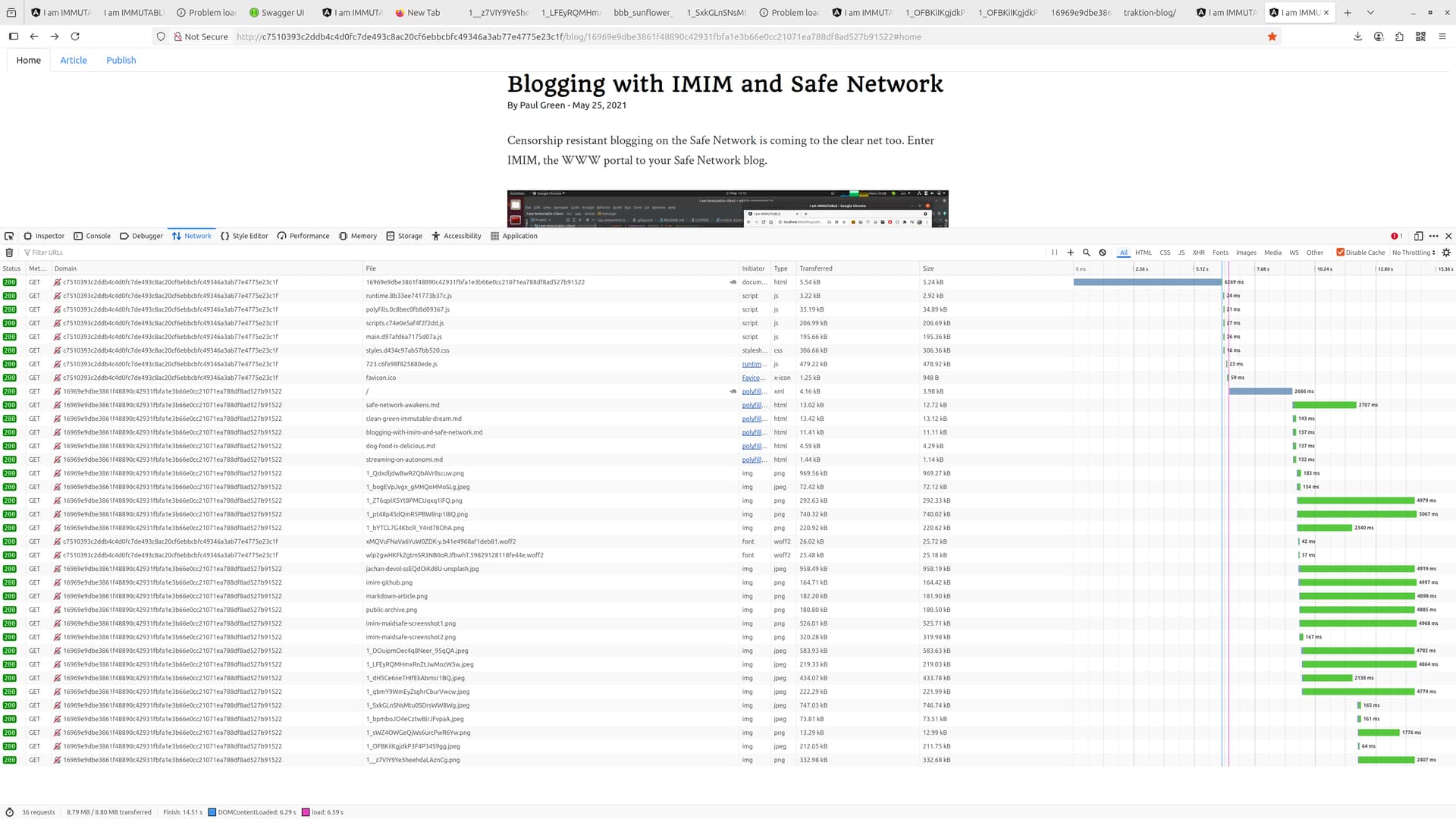
Task: Open the Accessibility panel
Action: point(457,236)
